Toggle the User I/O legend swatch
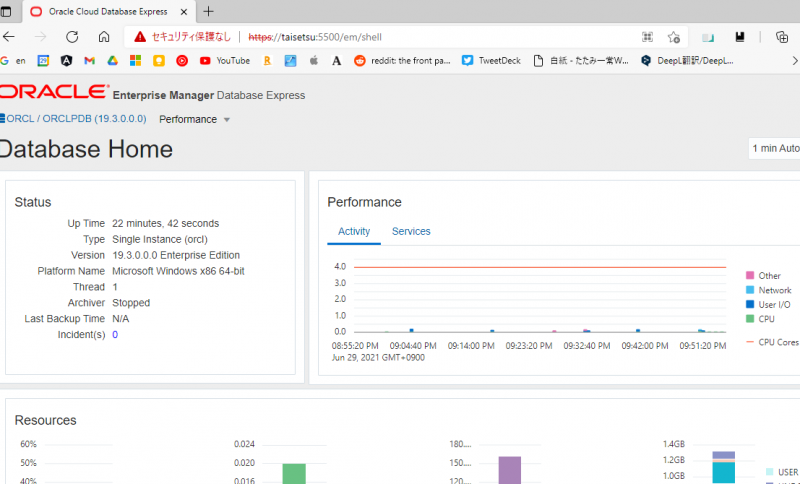Viewport: 800px width, 484px height. (x=749, y=304)
